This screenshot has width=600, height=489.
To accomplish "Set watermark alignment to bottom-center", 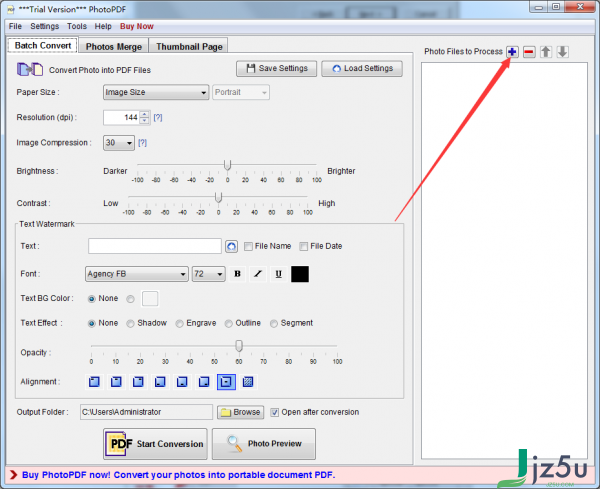I will click(182, 382).
